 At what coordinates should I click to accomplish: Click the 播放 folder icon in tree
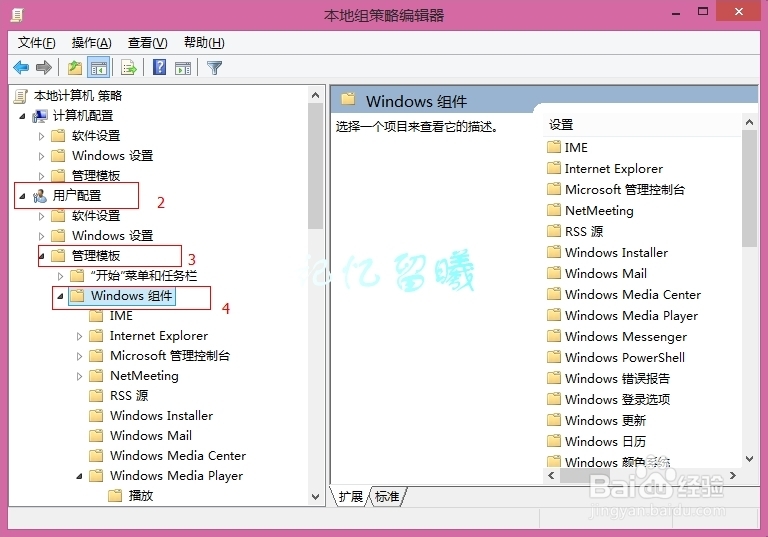tap(115, 495)
